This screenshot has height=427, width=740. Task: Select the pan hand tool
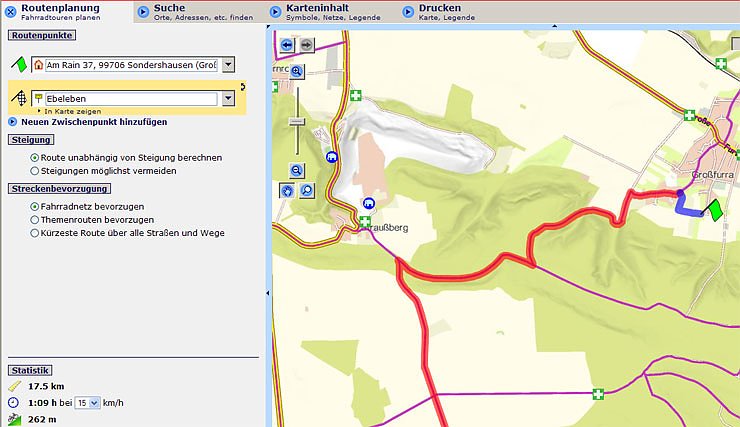click(x=288, y=190)
